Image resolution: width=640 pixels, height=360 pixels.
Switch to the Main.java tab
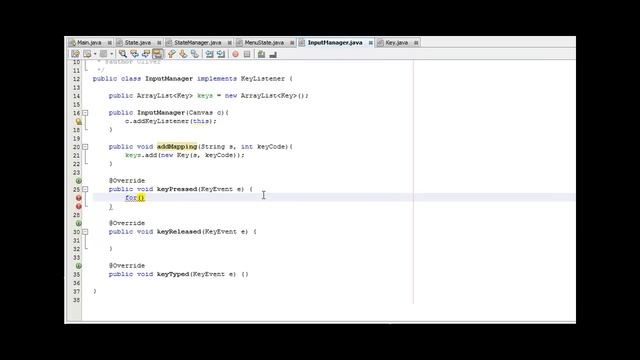coord(89,42)
